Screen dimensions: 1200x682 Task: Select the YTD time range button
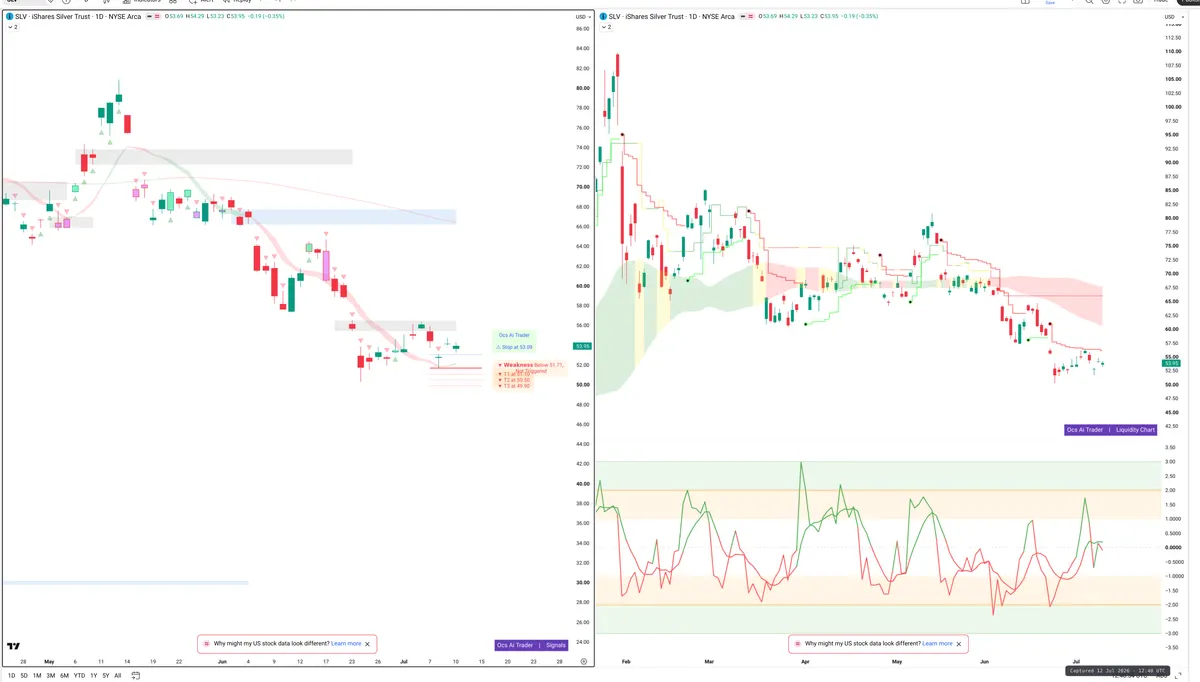tap(79, 676)
